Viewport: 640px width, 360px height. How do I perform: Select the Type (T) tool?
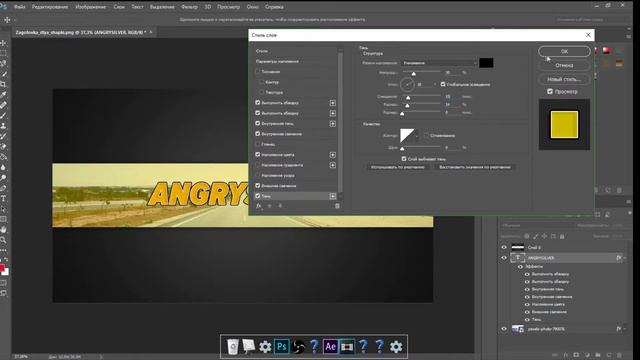pos(3,199)
